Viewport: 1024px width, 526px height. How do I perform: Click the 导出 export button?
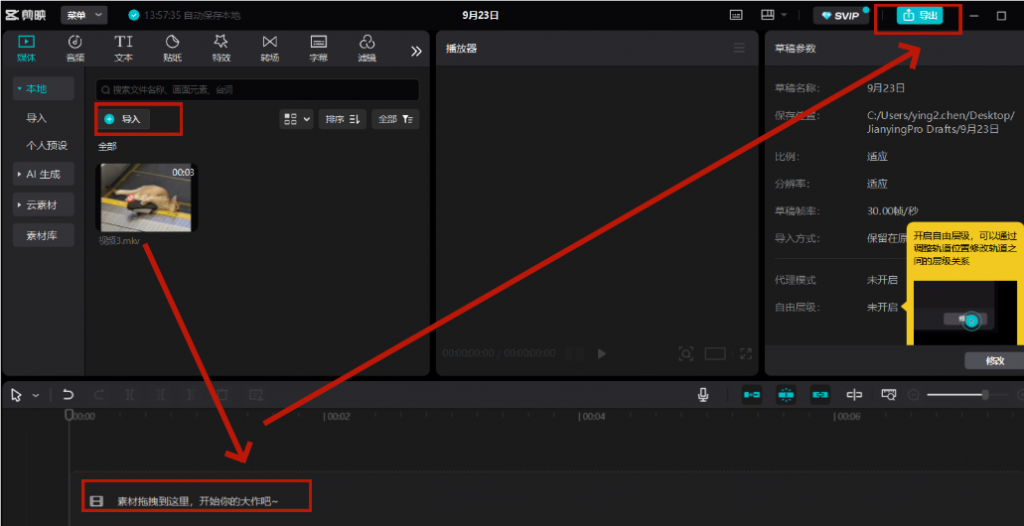click(919, 16)
